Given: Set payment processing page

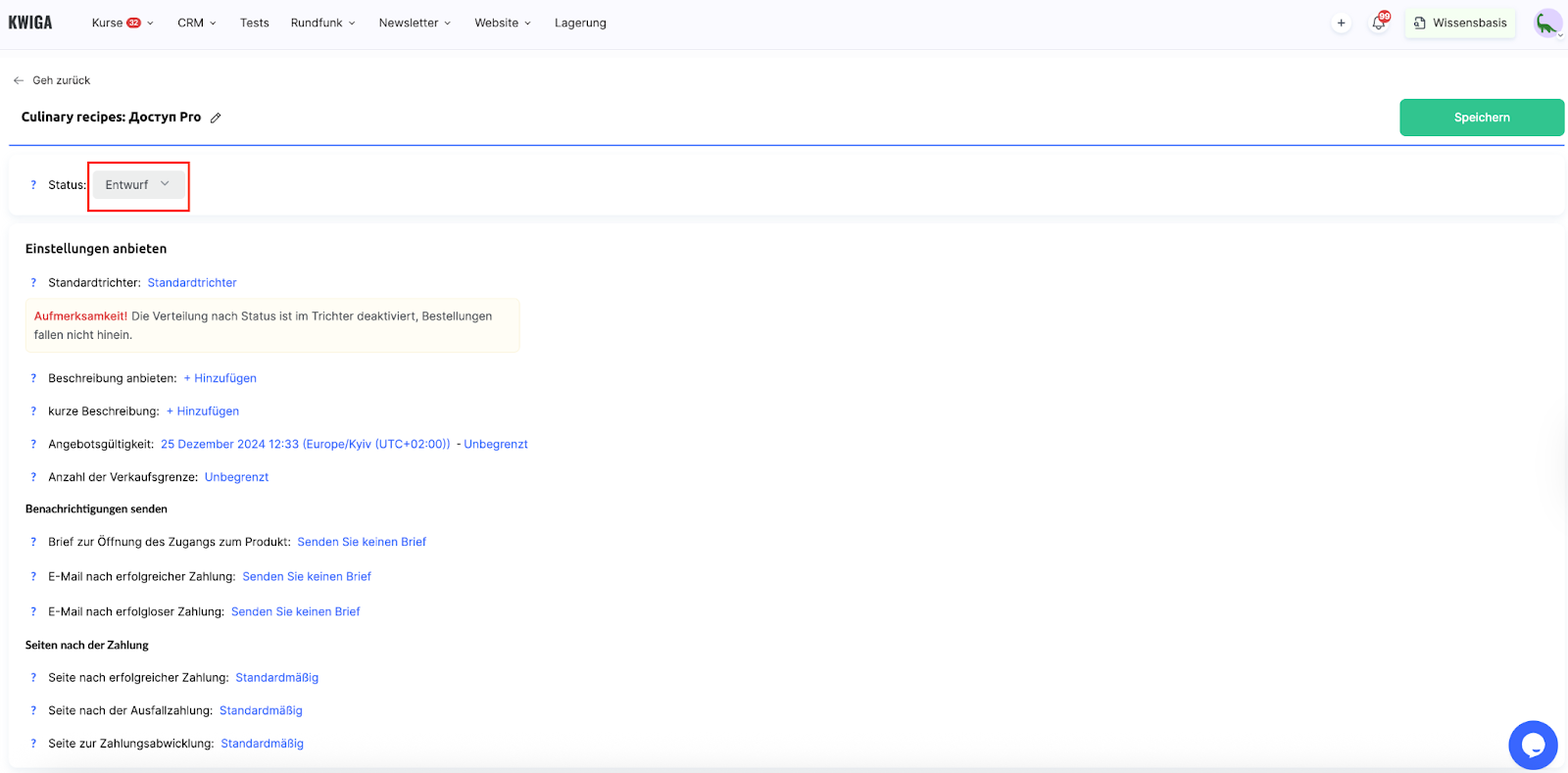Looking at the screenshot, I should click(263, 744).
